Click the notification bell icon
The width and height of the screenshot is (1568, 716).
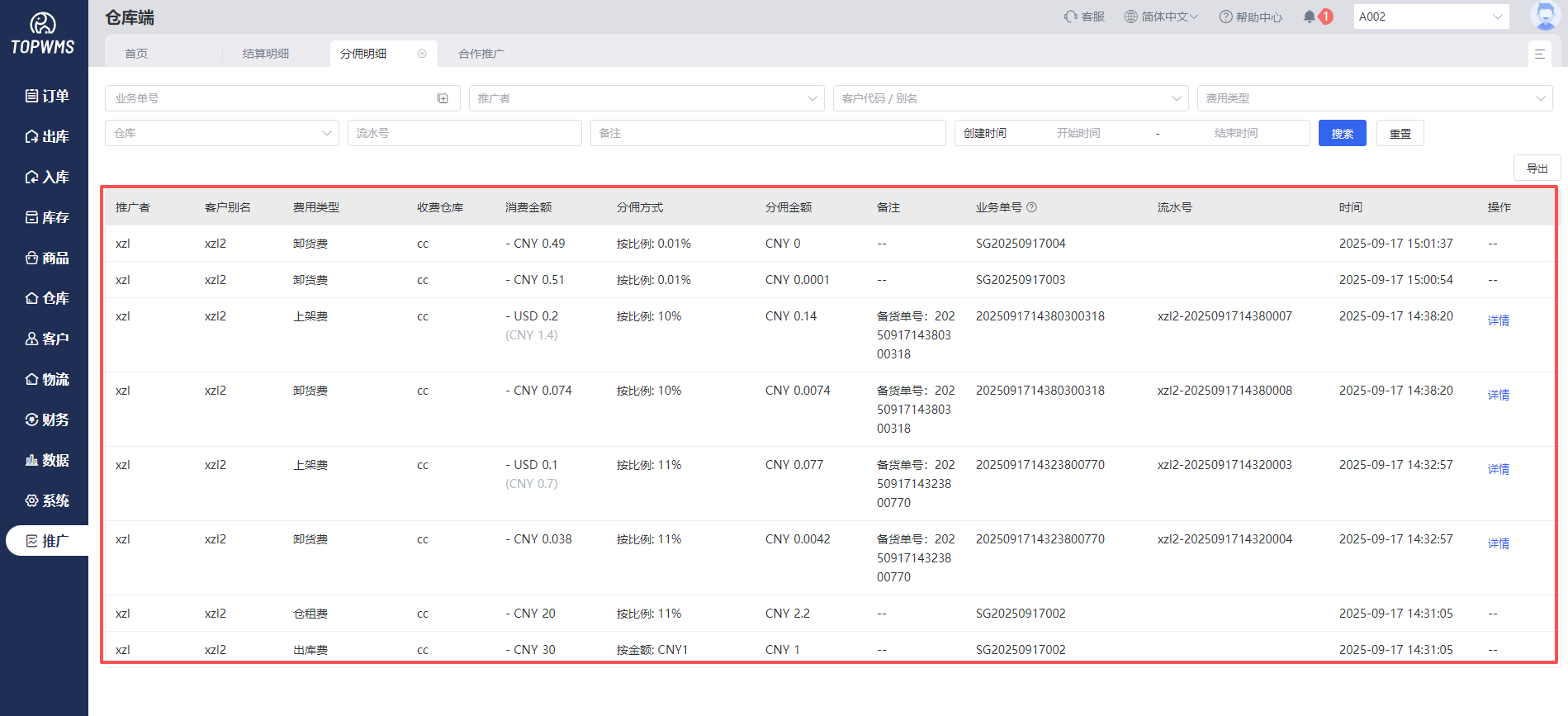[x=1310, y=17]
